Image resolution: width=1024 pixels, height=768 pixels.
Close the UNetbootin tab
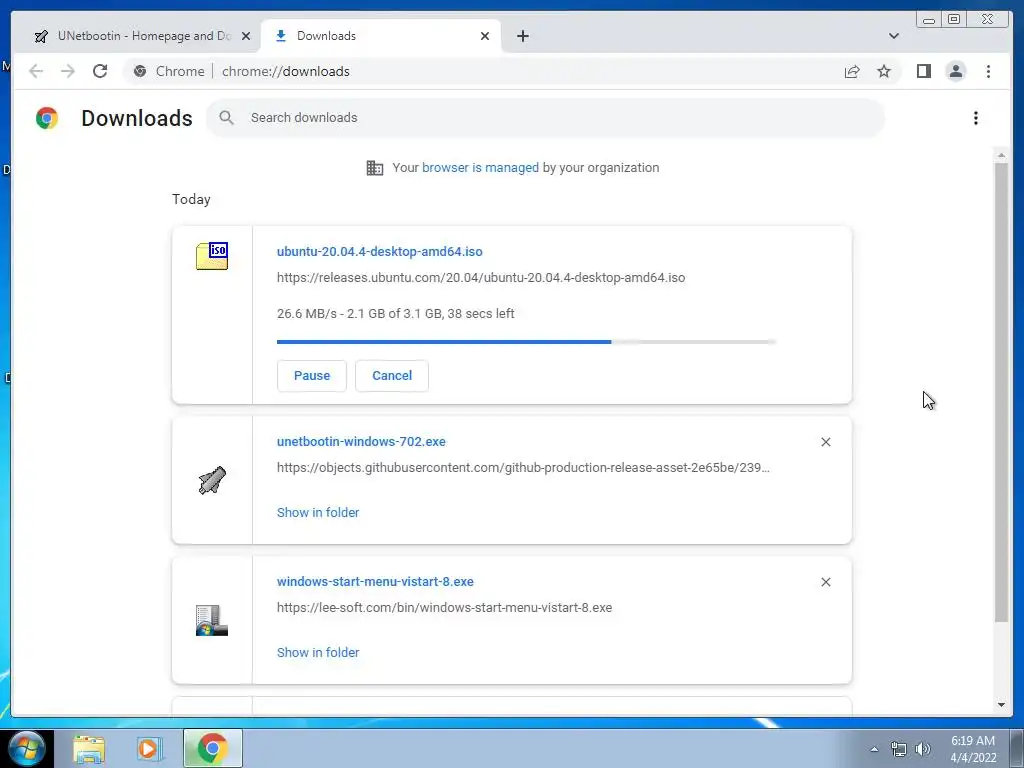pos(246,36)
